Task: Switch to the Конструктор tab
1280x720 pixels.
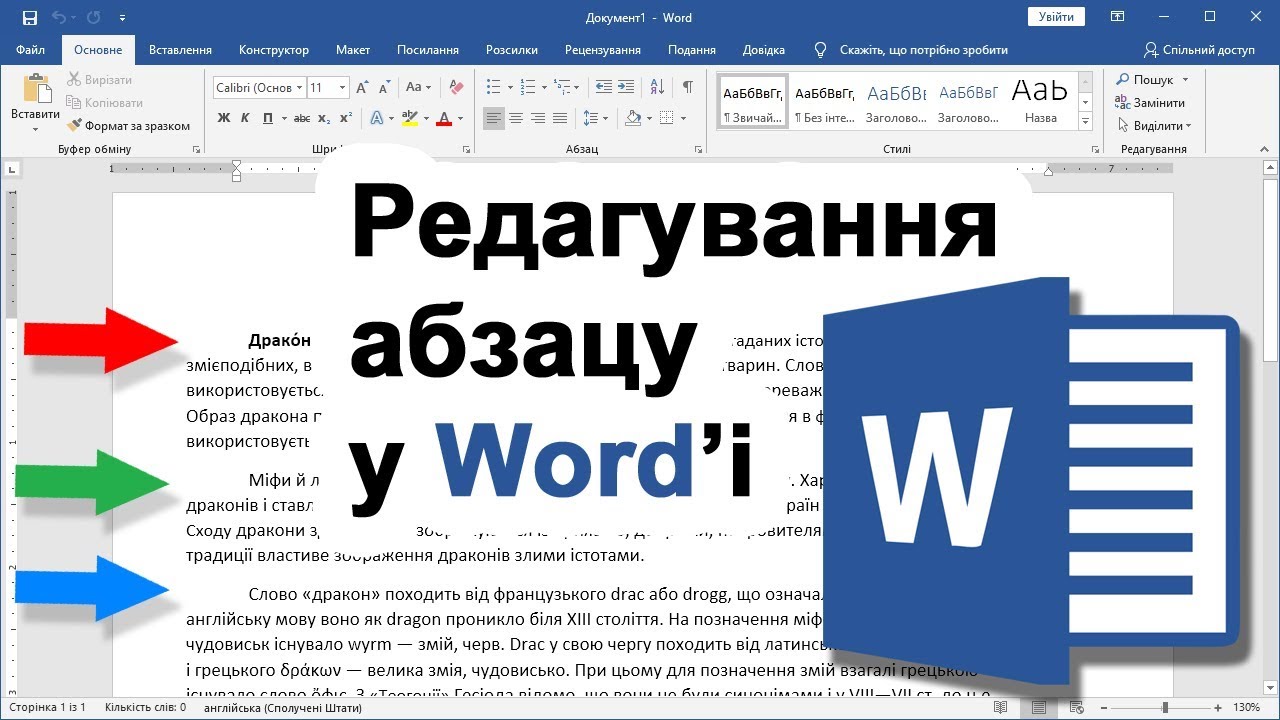Action: pyautogui.click(x=274, y=50)
